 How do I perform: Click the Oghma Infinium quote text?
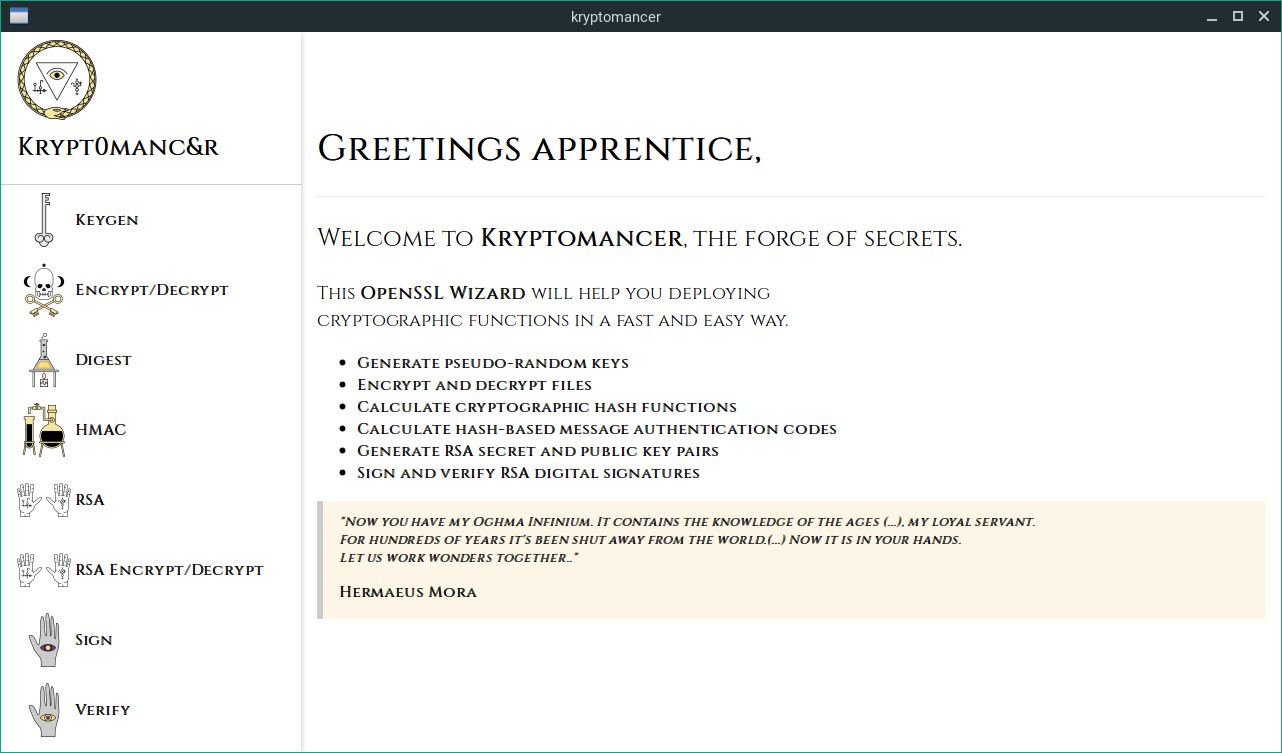687,540
